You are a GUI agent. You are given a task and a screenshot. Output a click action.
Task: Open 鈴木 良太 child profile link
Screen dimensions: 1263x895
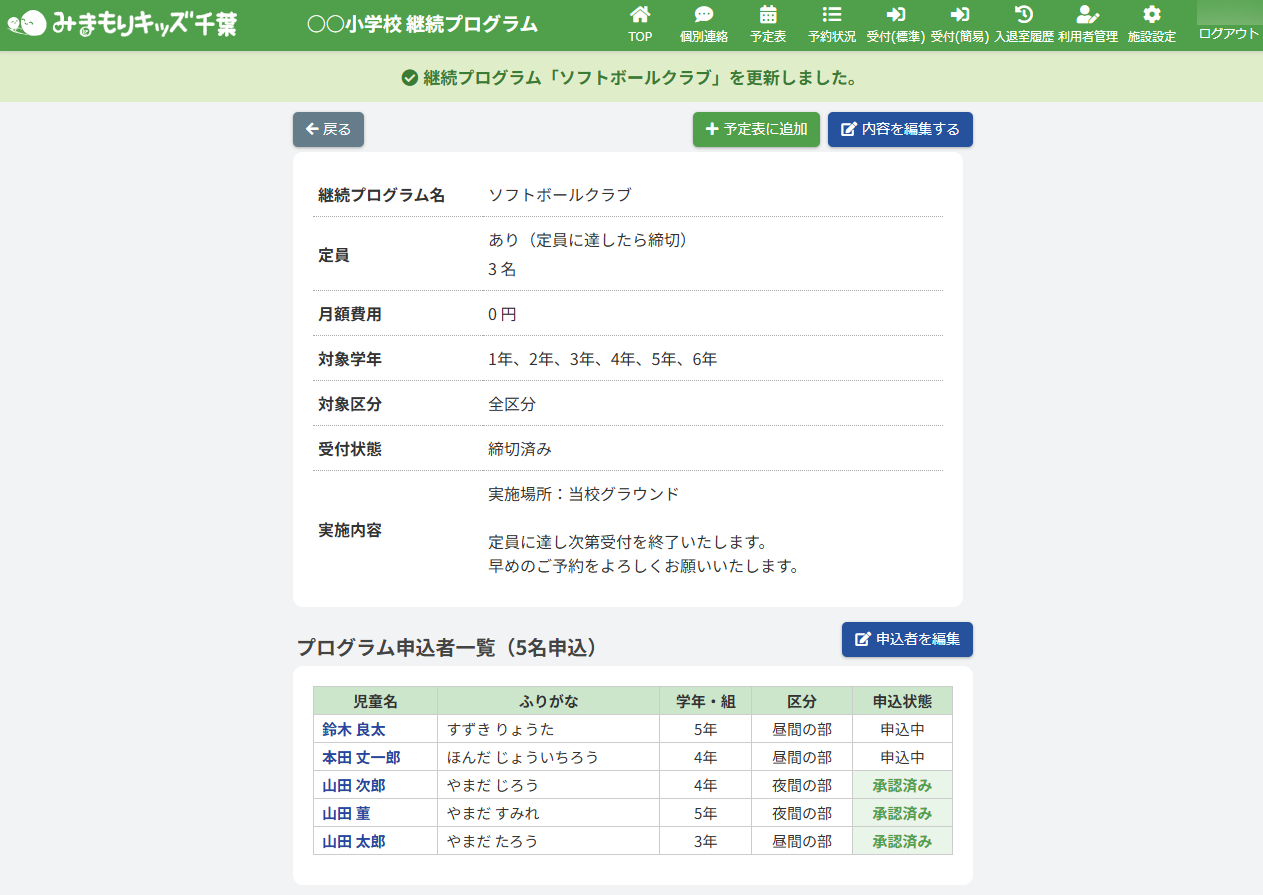point(354,729)
